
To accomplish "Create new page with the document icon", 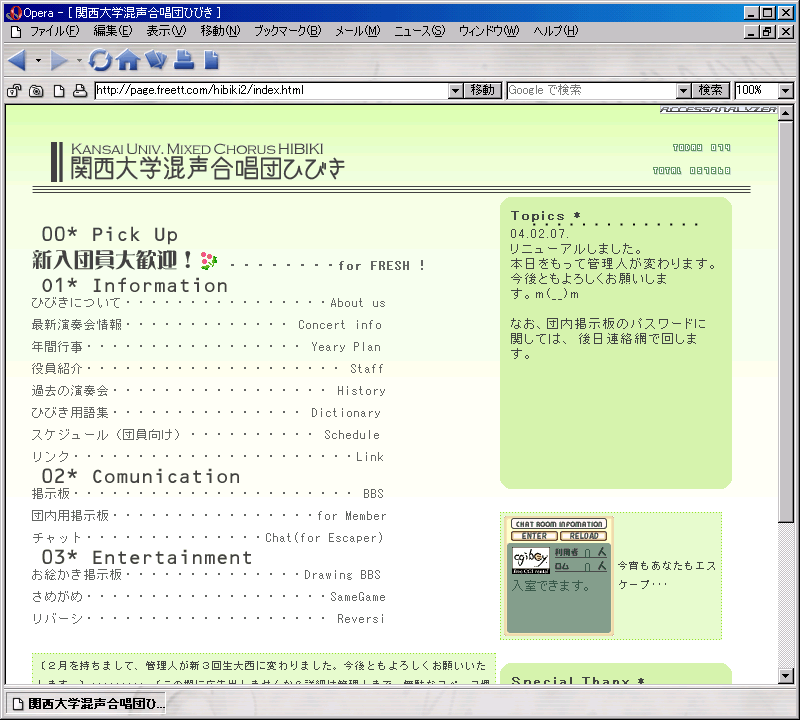I will [211, 60].
